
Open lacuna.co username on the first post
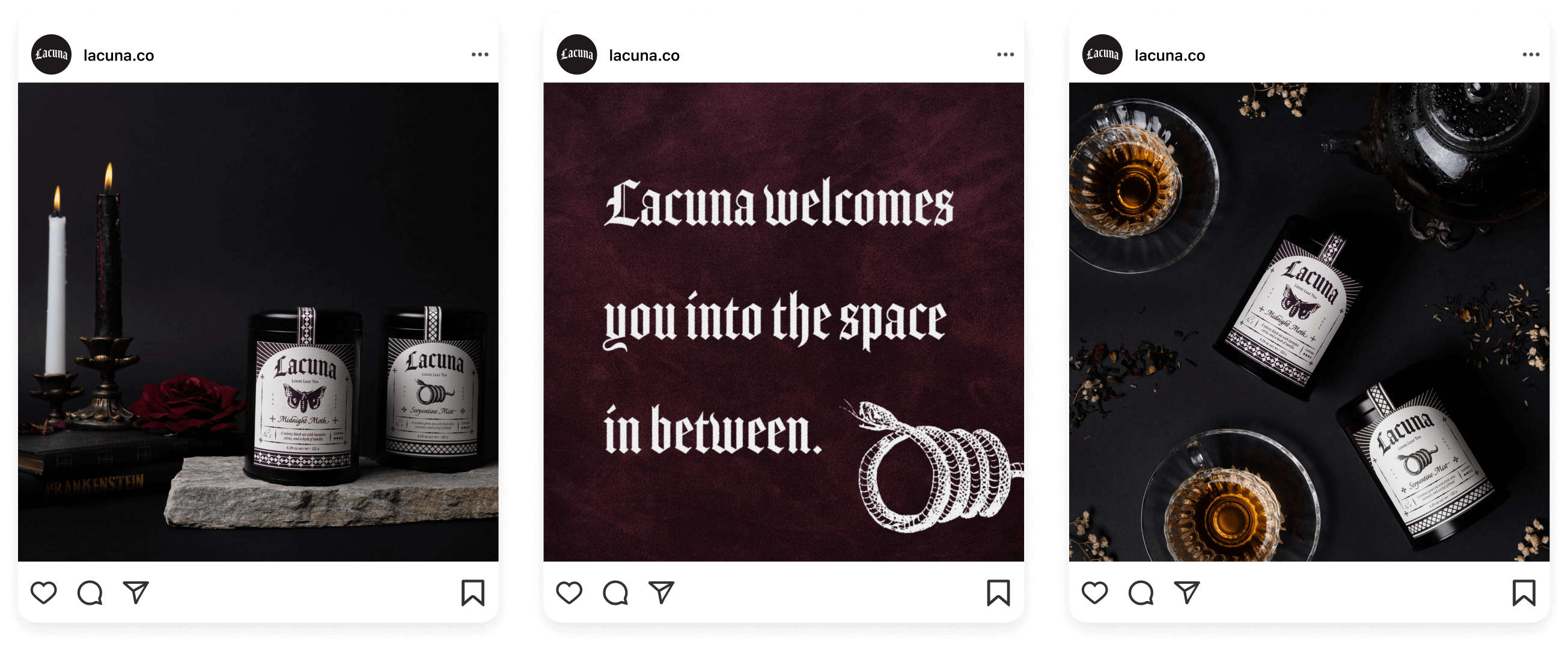coord(118,55)
